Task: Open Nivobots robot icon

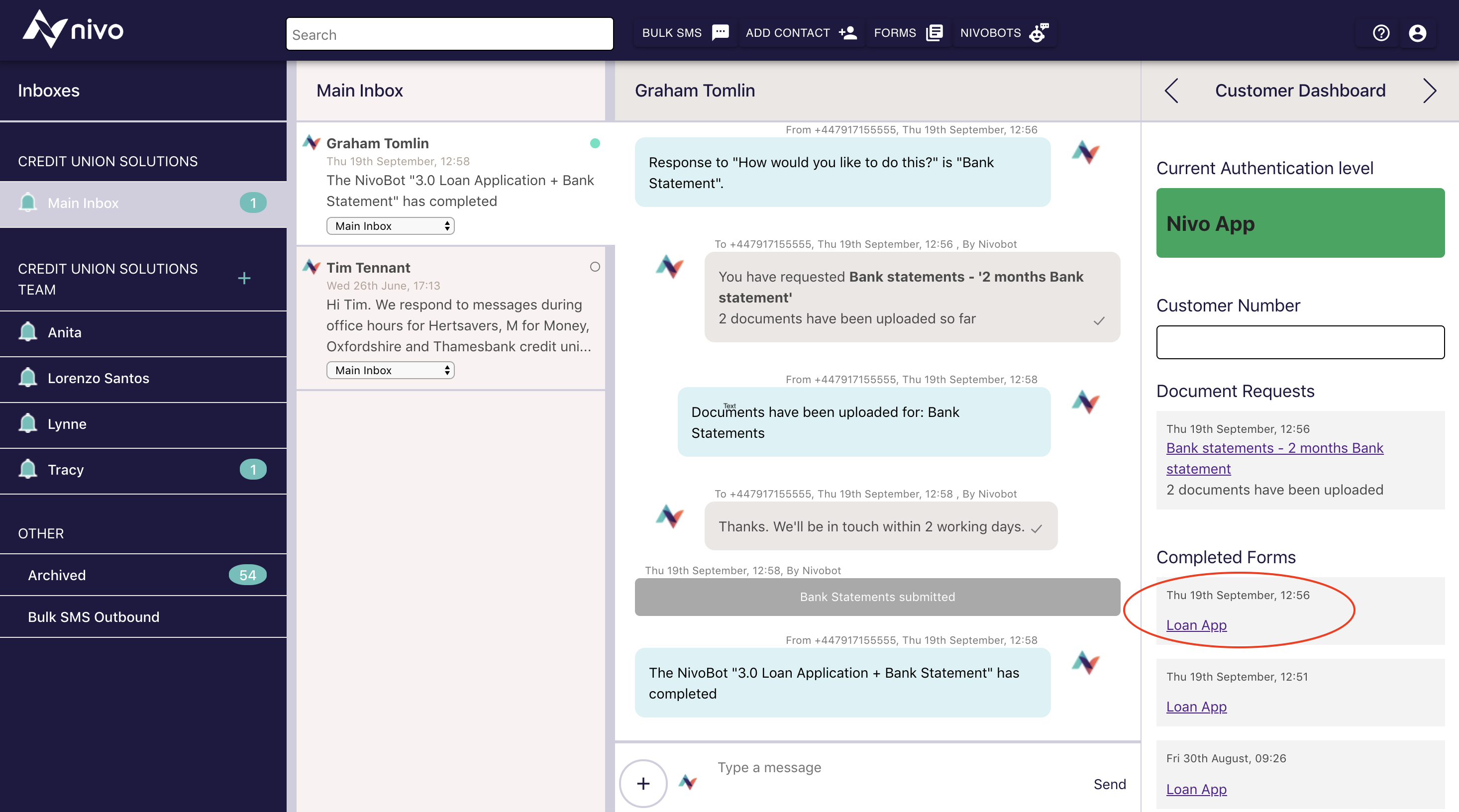Action: [x=1038, y=33]
